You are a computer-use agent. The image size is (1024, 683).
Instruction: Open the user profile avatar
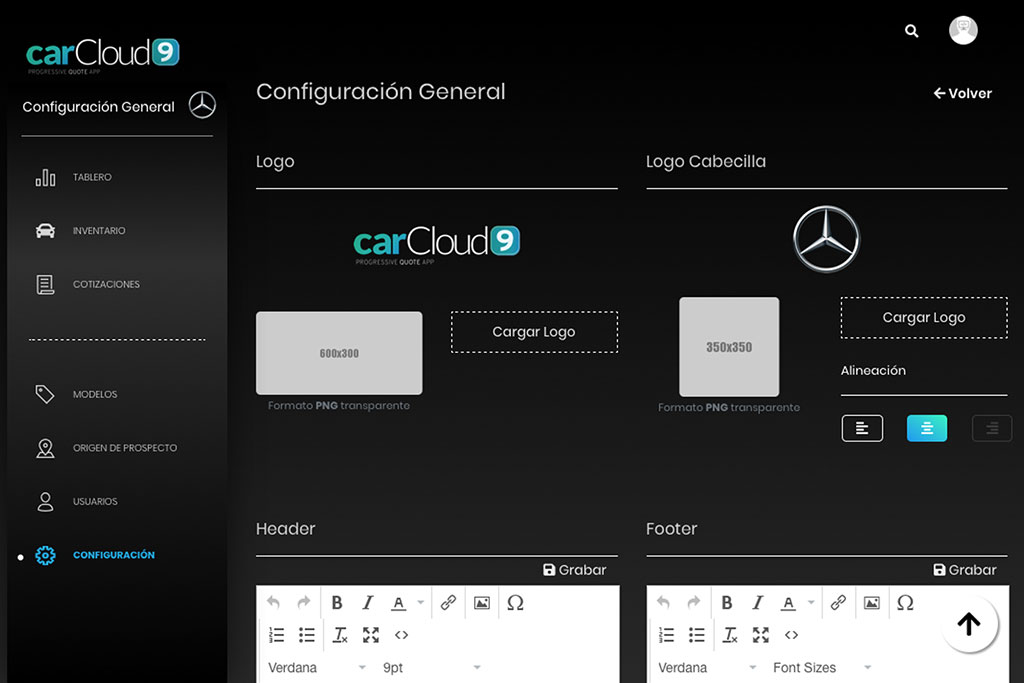(x=963, y=30)
